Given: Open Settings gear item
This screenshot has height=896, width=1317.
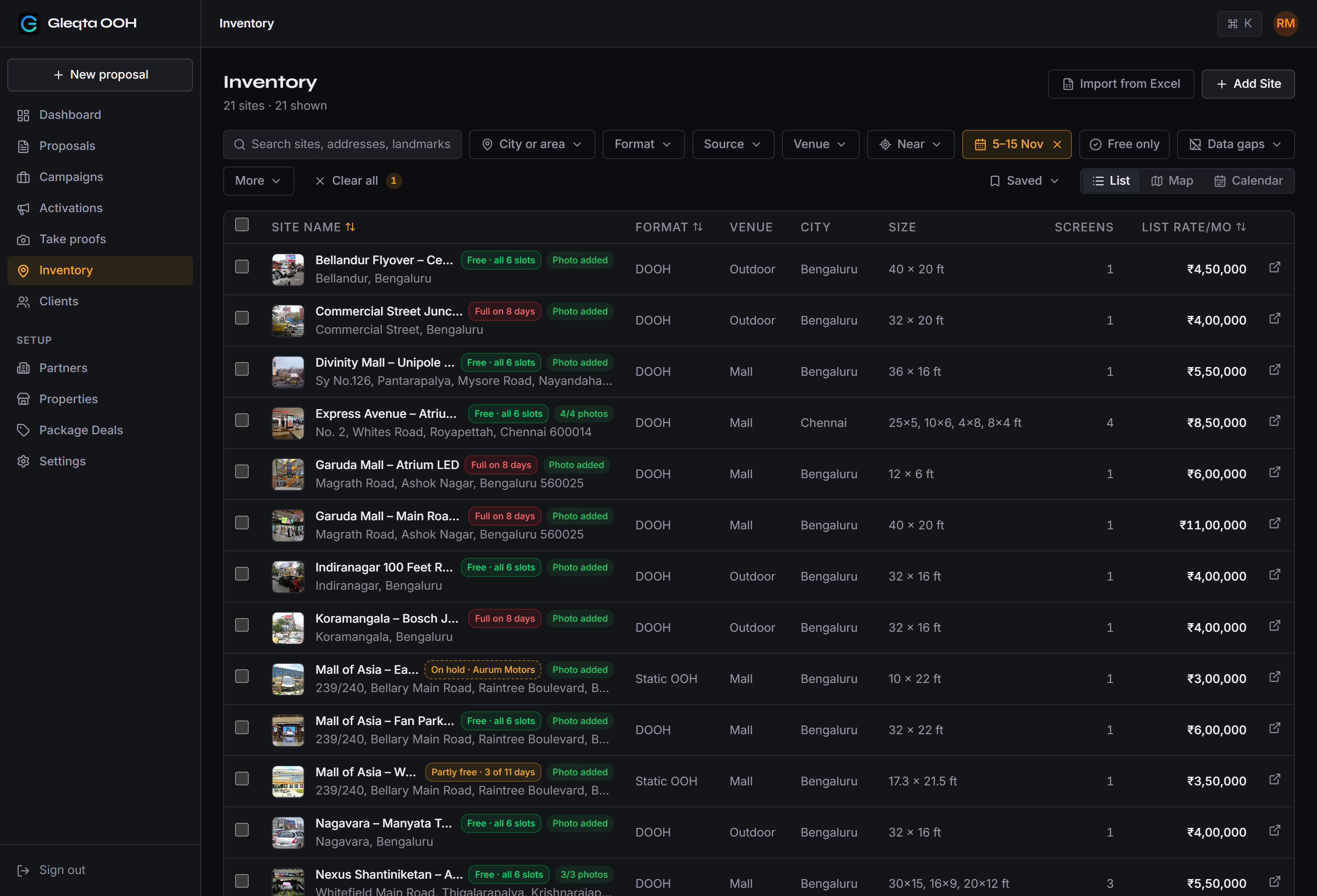Looking at the screenshot, I should point(100,461).
